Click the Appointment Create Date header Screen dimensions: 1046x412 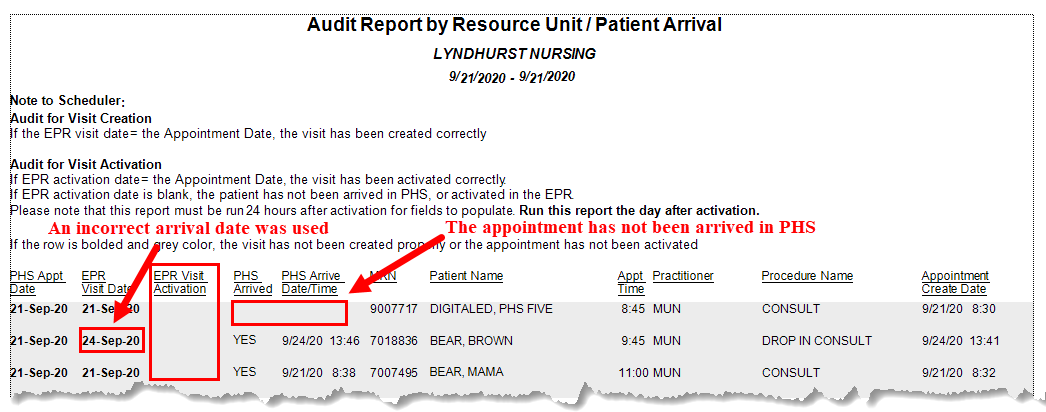(x=955, y=283)
